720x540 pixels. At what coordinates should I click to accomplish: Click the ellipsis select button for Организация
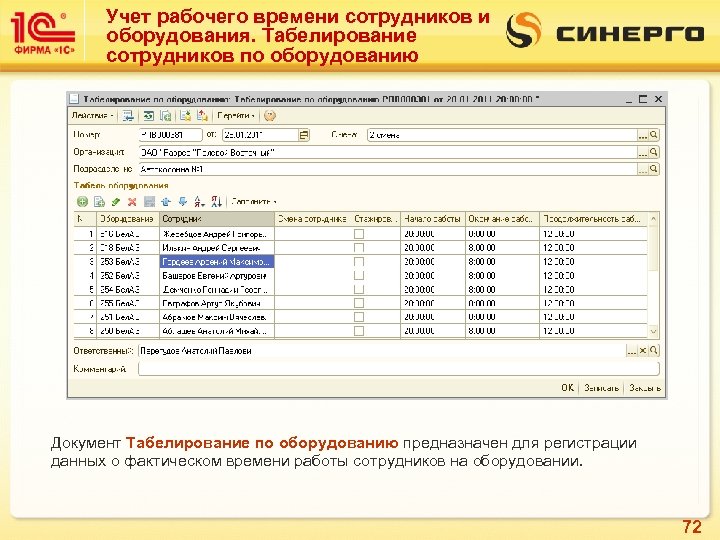pyautogui.click(x=643, y=152)
